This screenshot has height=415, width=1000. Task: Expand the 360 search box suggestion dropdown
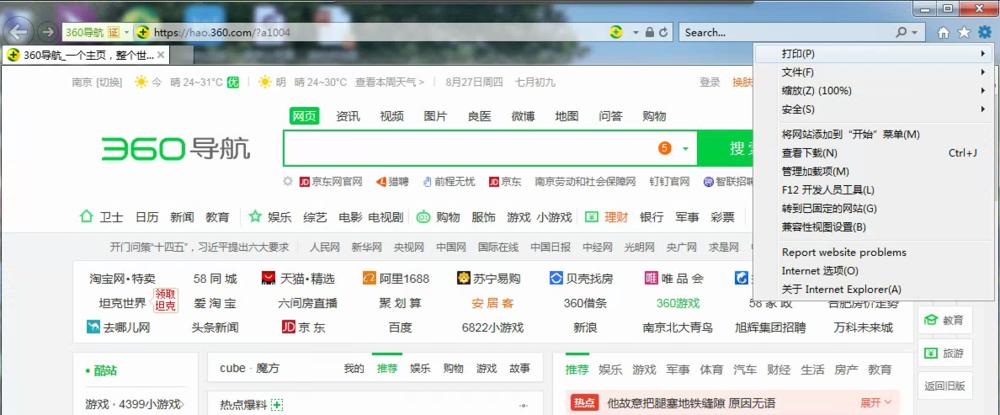[686, 149]
